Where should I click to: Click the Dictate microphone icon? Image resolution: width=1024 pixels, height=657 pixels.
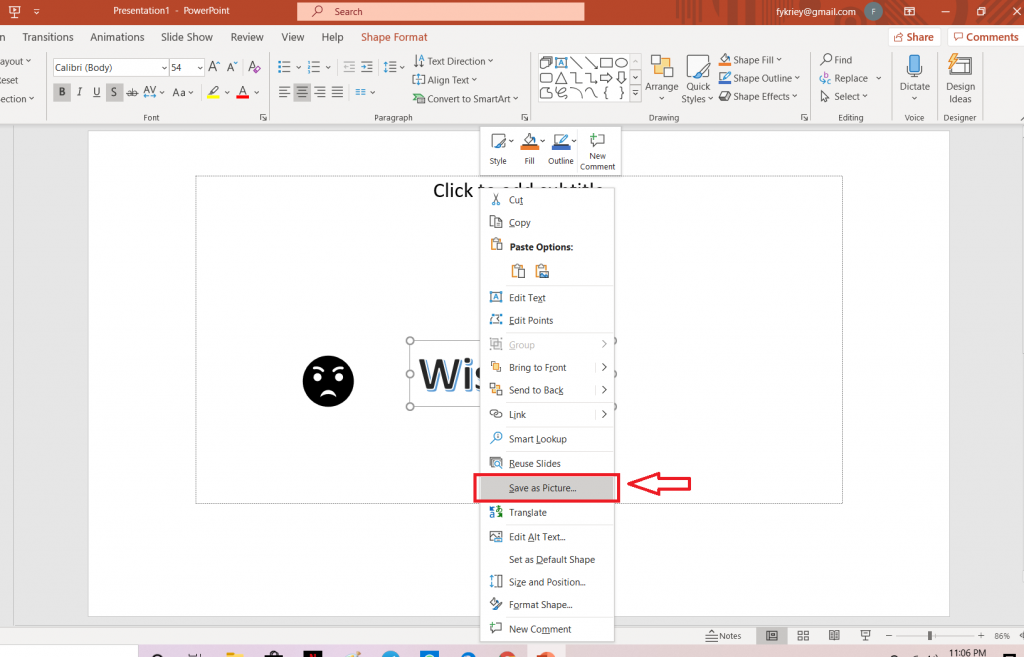(914, 68)
